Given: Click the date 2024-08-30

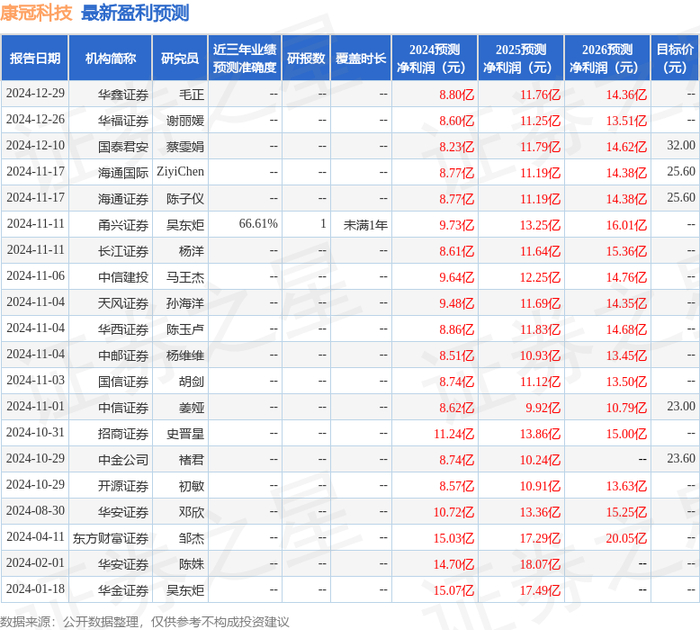Looking at the screenshot, I should 35,511.
